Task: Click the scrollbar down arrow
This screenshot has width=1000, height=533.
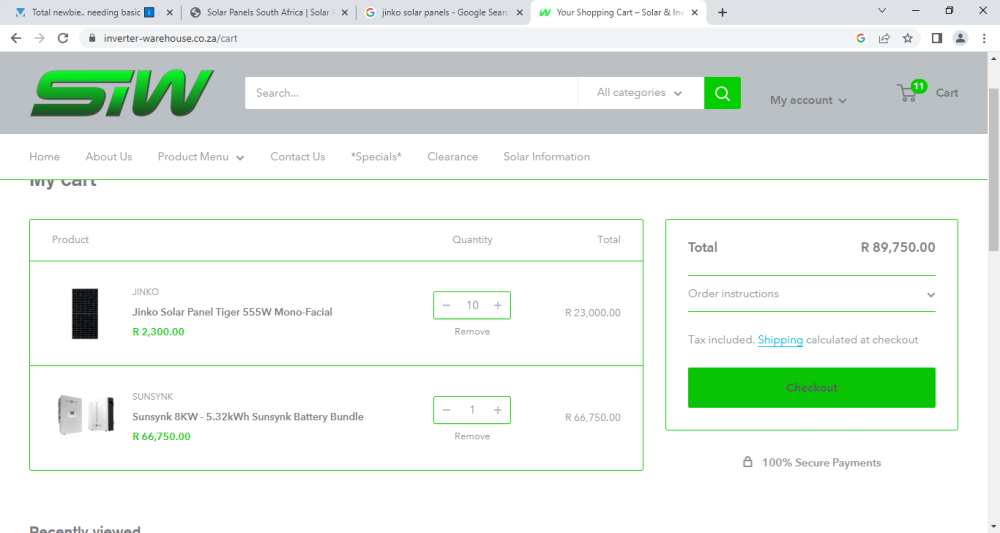Action: click(994, 527)
